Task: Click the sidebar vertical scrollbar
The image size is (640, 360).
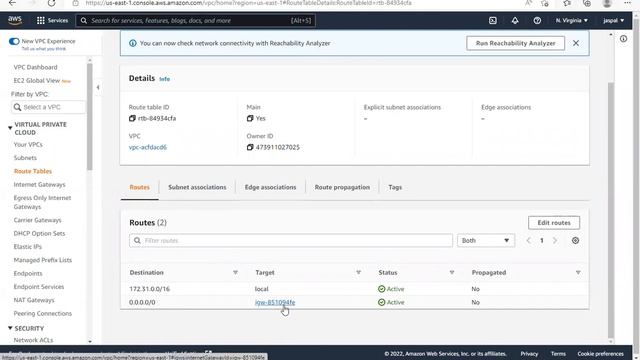Action: coord(90,116)
